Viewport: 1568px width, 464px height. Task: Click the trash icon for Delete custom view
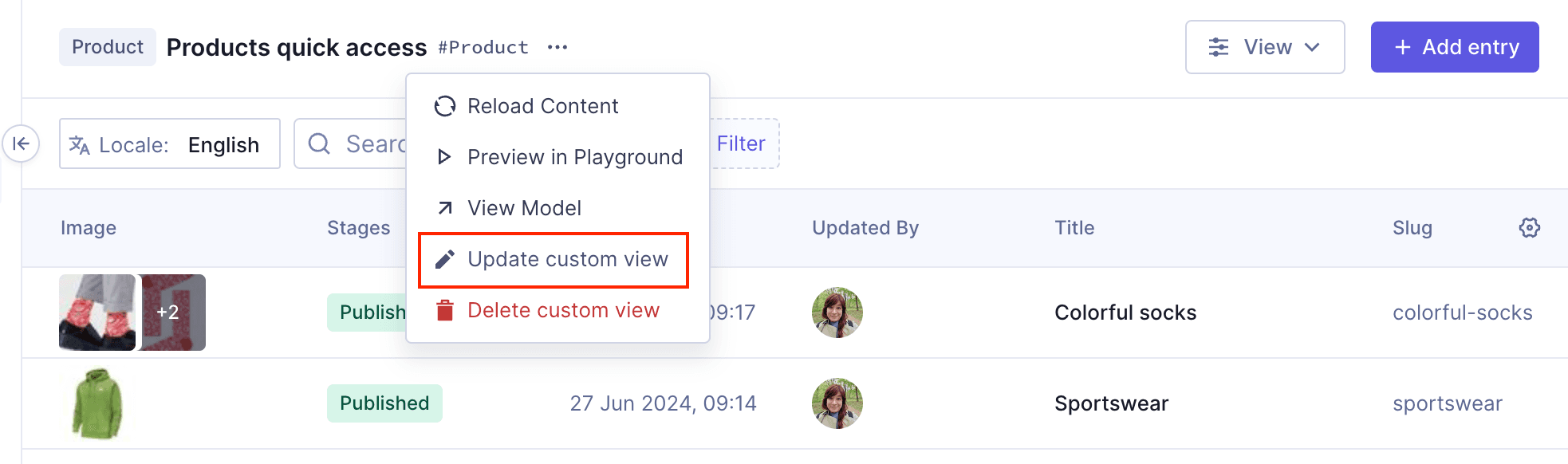click(445, 310)
